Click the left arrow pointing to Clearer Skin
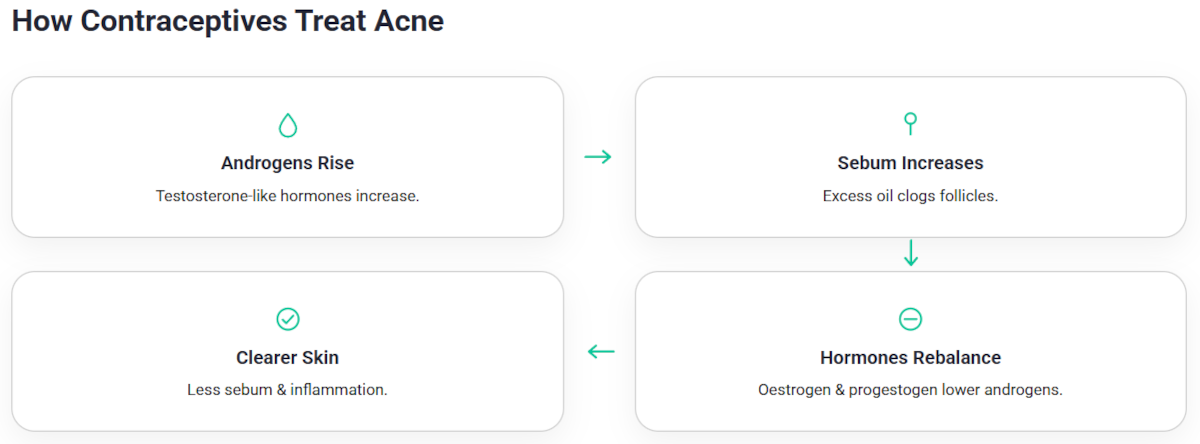 click(600, 351)
